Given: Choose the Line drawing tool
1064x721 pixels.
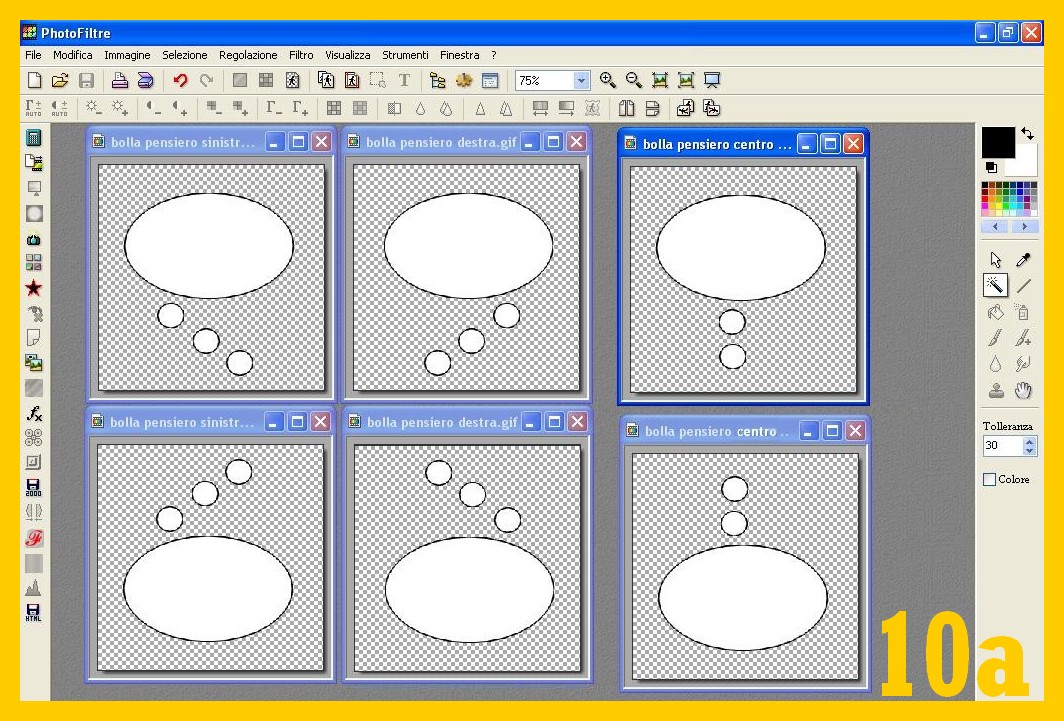Looking at the screenshot, I should [1023, 286].
